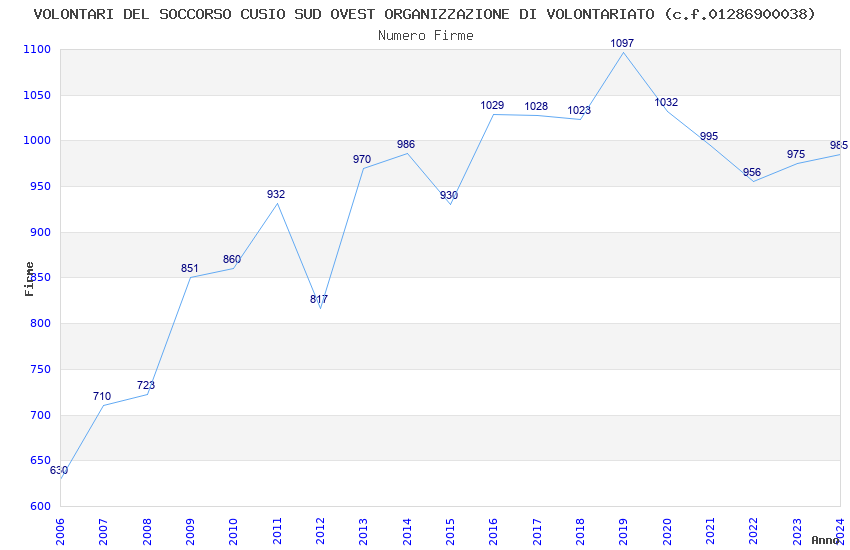Click the 2011 x-axis year label
The width and height of the screenshot is (850, 550).
pos(276,532)
